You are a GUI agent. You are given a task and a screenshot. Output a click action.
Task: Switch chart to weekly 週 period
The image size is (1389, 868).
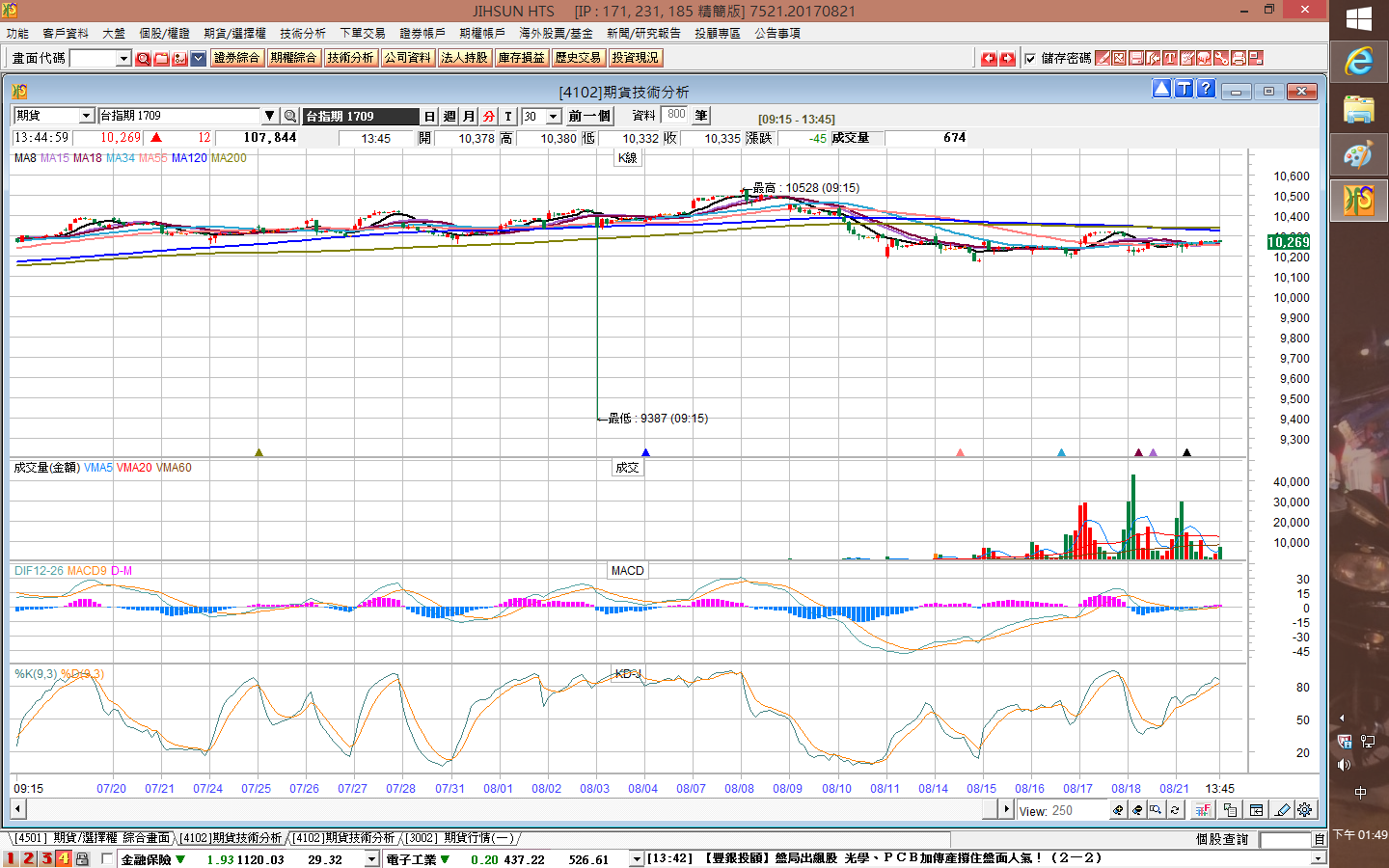pyautogui.click(x=449, y=116)
